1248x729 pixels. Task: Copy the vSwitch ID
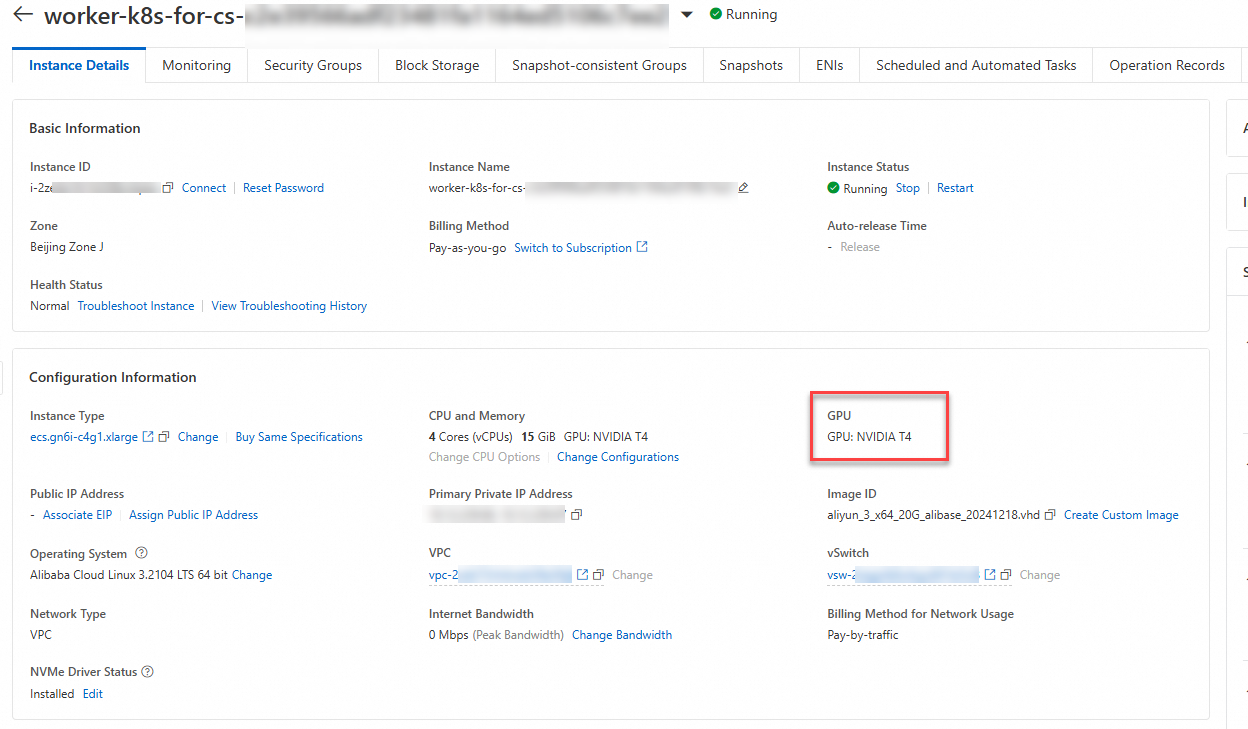(1006, 575)
